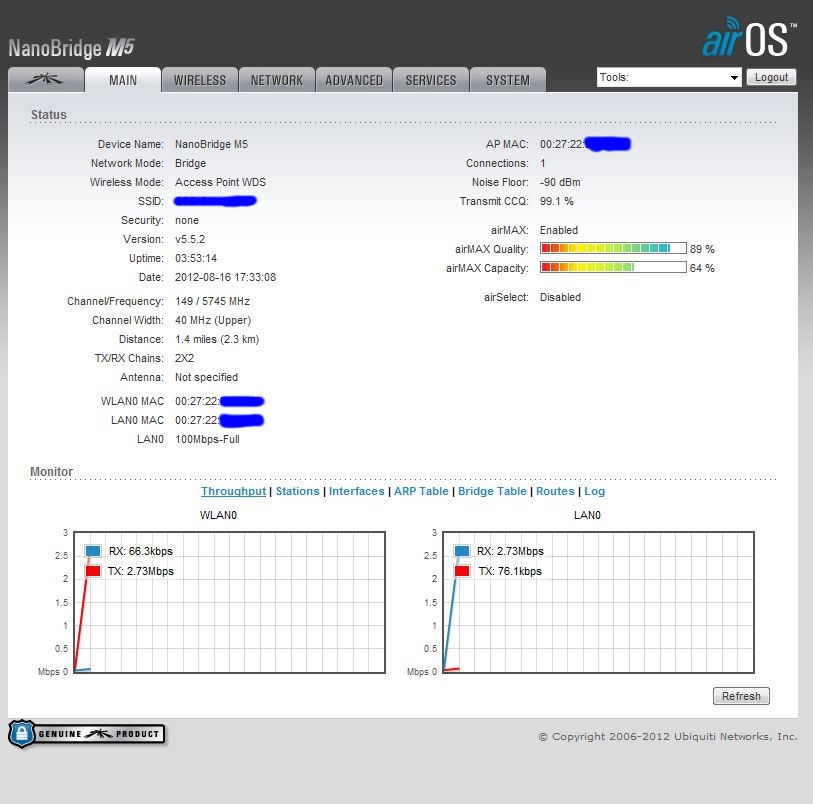
Task: Click the LAN0 throughput graph
Action: 598,602
